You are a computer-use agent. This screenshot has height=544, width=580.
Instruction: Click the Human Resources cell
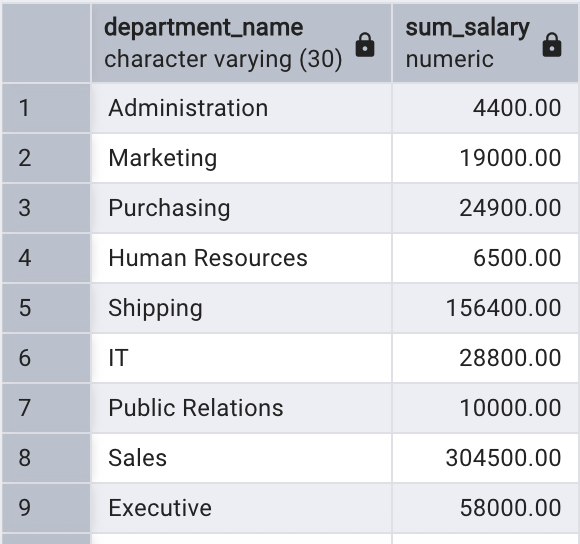(x=241, y=258)
